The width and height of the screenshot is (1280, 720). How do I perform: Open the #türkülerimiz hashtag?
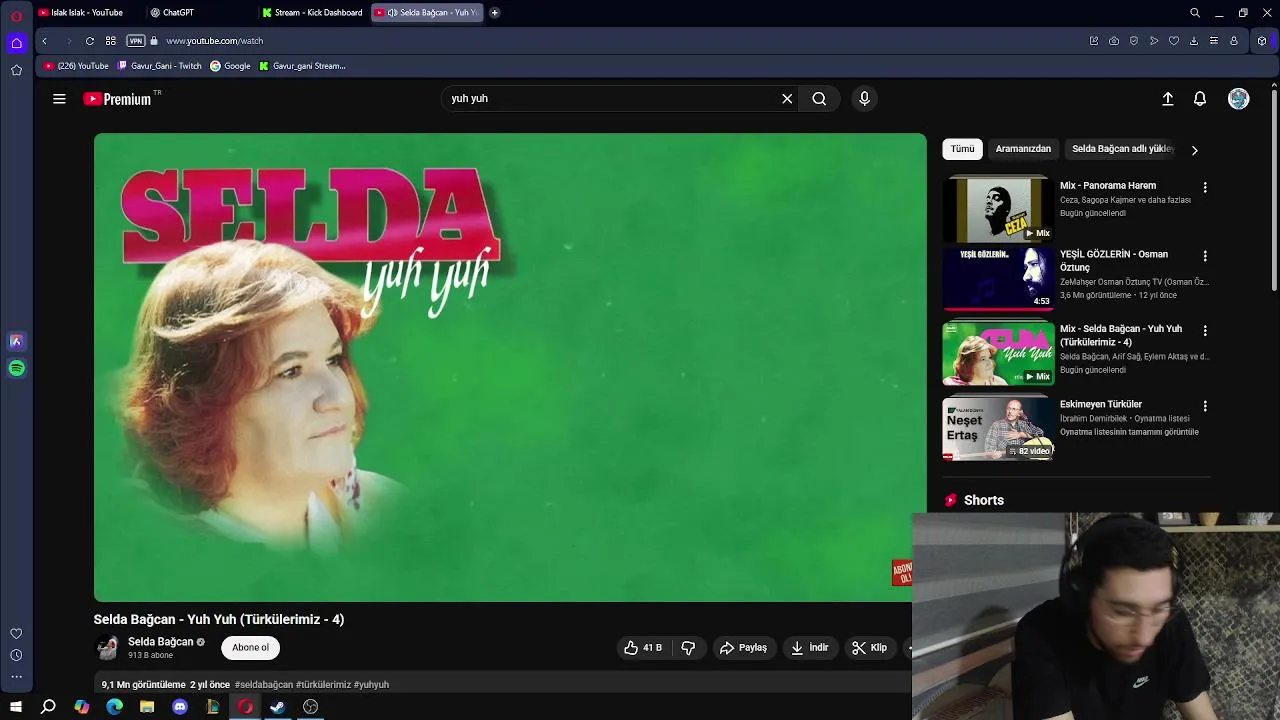coord(323,685)
